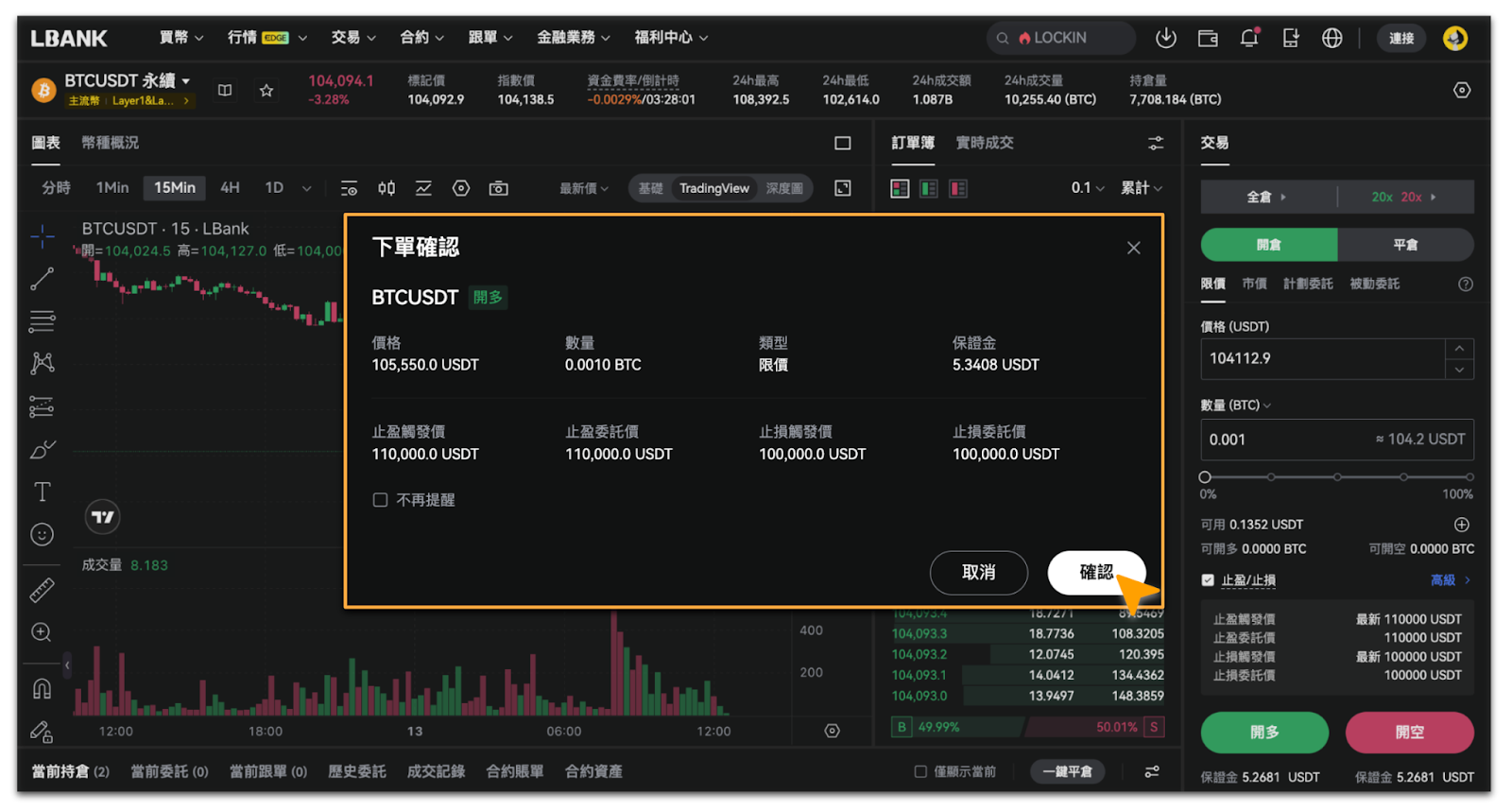Add BTCUSDT to favorites with star icon
Screen dimensions: 1512x811
[x=266, y=91]
